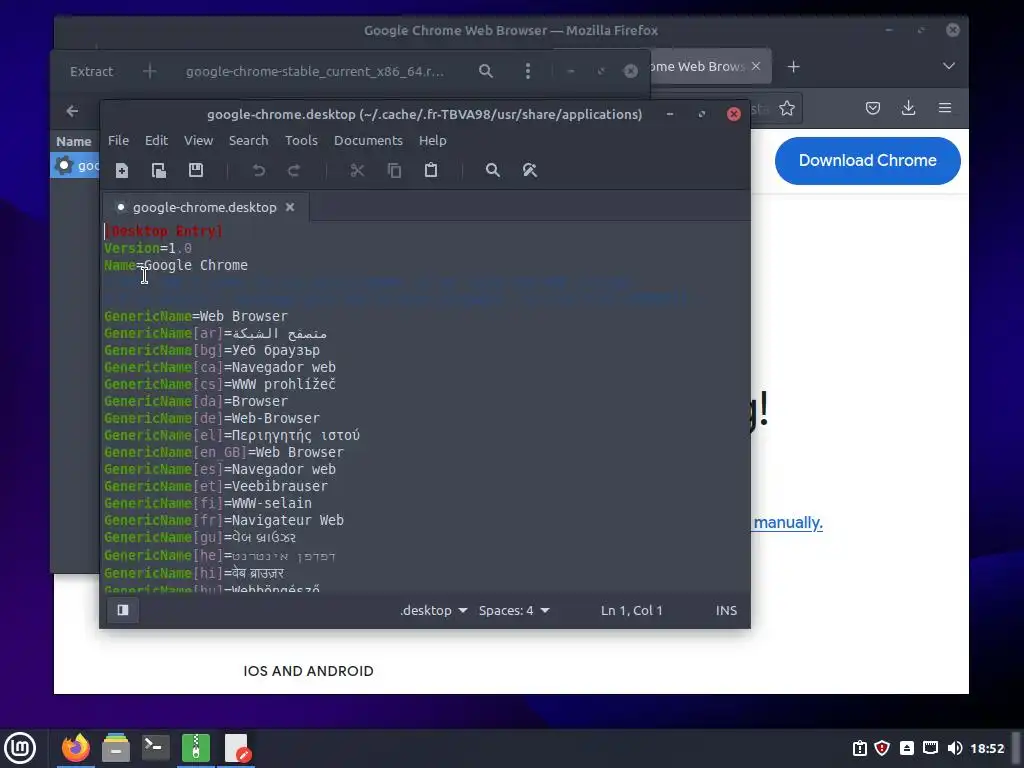The image size is (1024, 768).
Task: Open the View menu in the text editor
Action: pyautogui.click(x=199, y=140)
